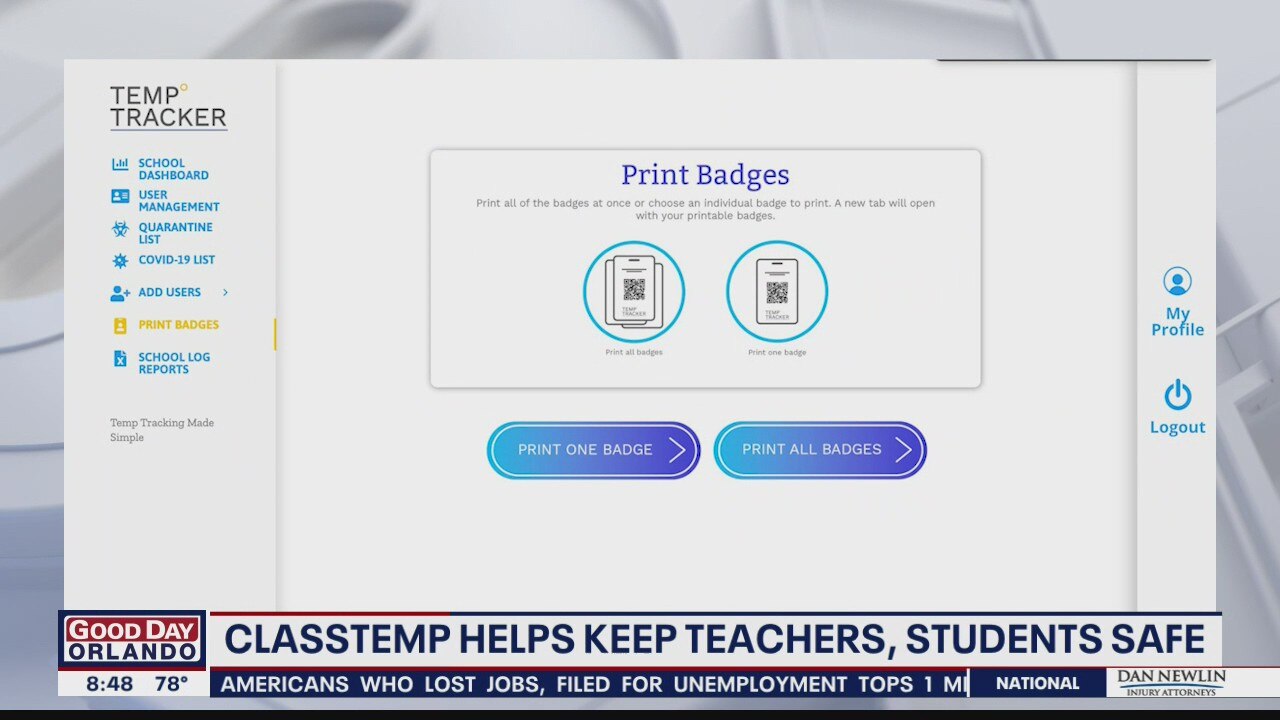Select the Print one badge circular icon
The image size is (1280, 720).
(777, 291)
